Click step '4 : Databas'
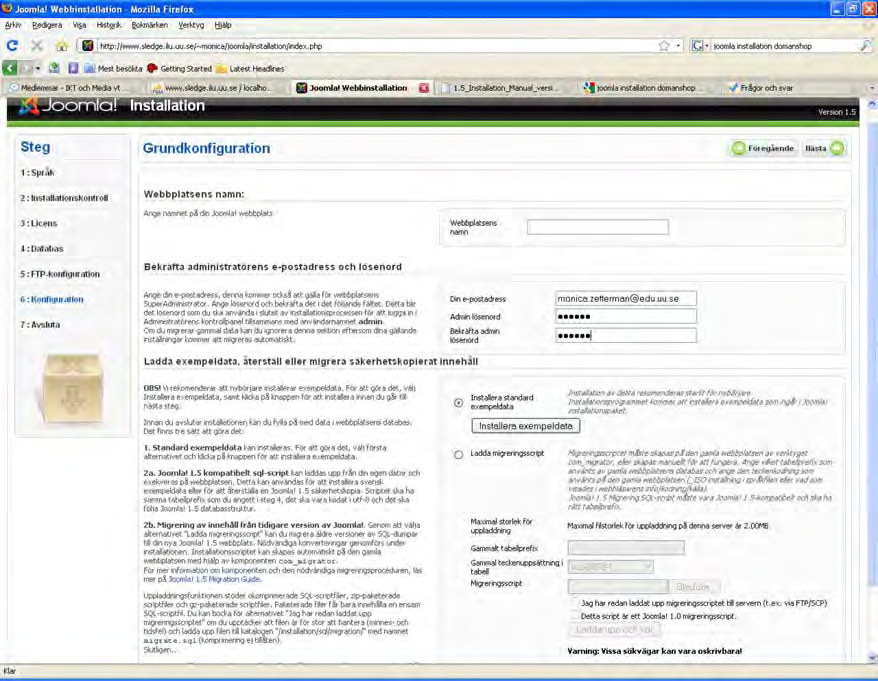Screen dimensions: 878x681 pos(42,248)
